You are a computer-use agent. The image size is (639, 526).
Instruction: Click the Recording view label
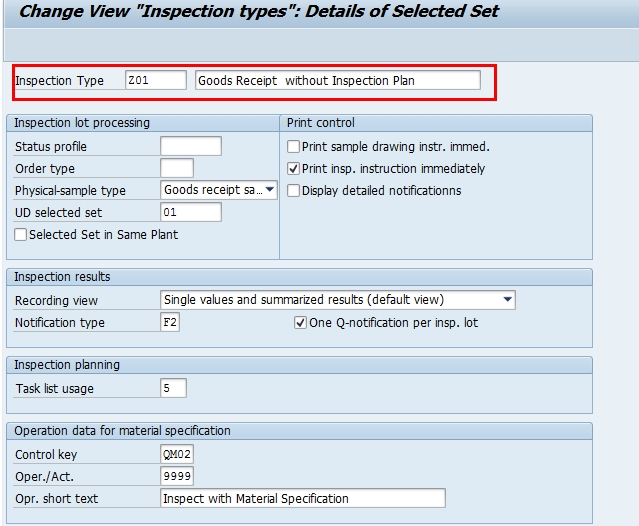56,301
